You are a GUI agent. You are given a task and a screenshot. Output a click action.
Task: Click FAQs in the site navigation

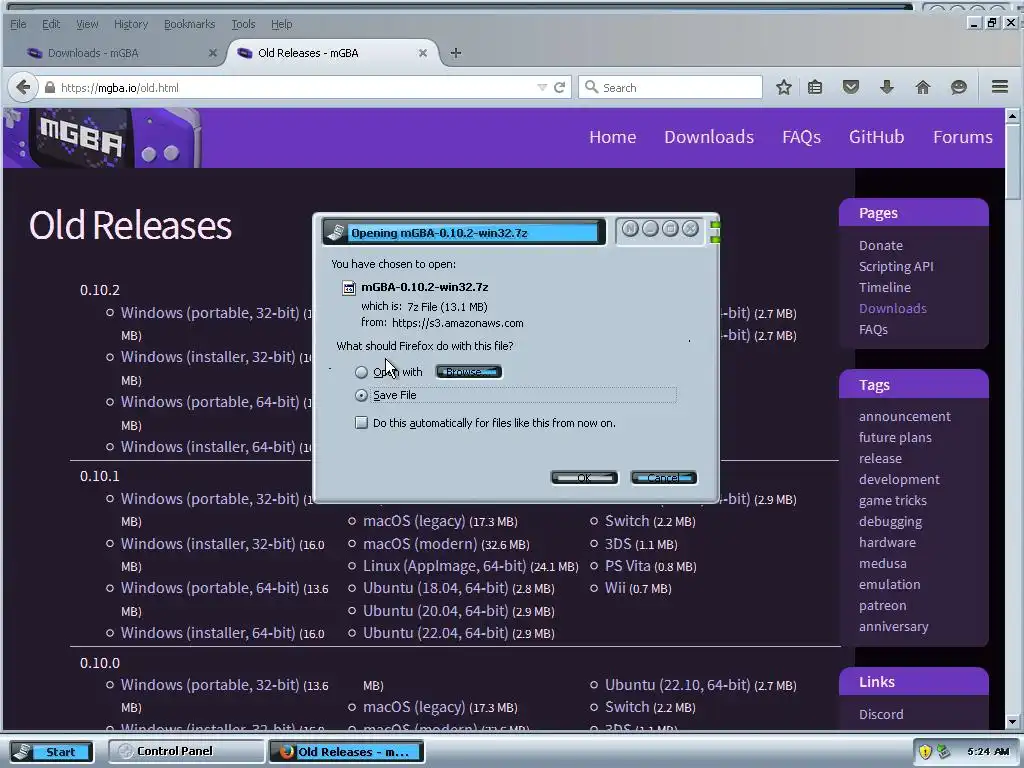tap(801, 137)
